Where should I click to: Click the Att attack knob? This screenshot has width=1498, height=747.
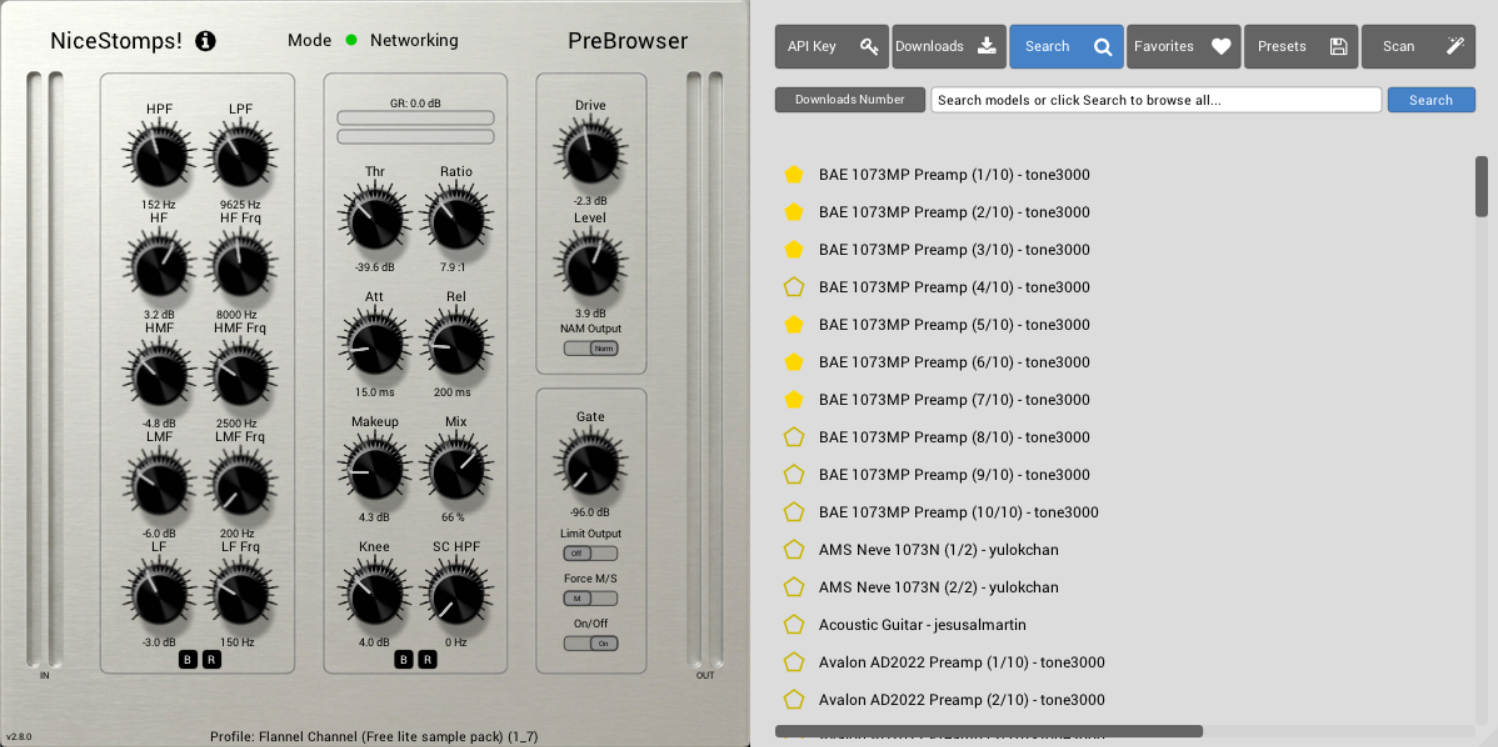point(375,344)
